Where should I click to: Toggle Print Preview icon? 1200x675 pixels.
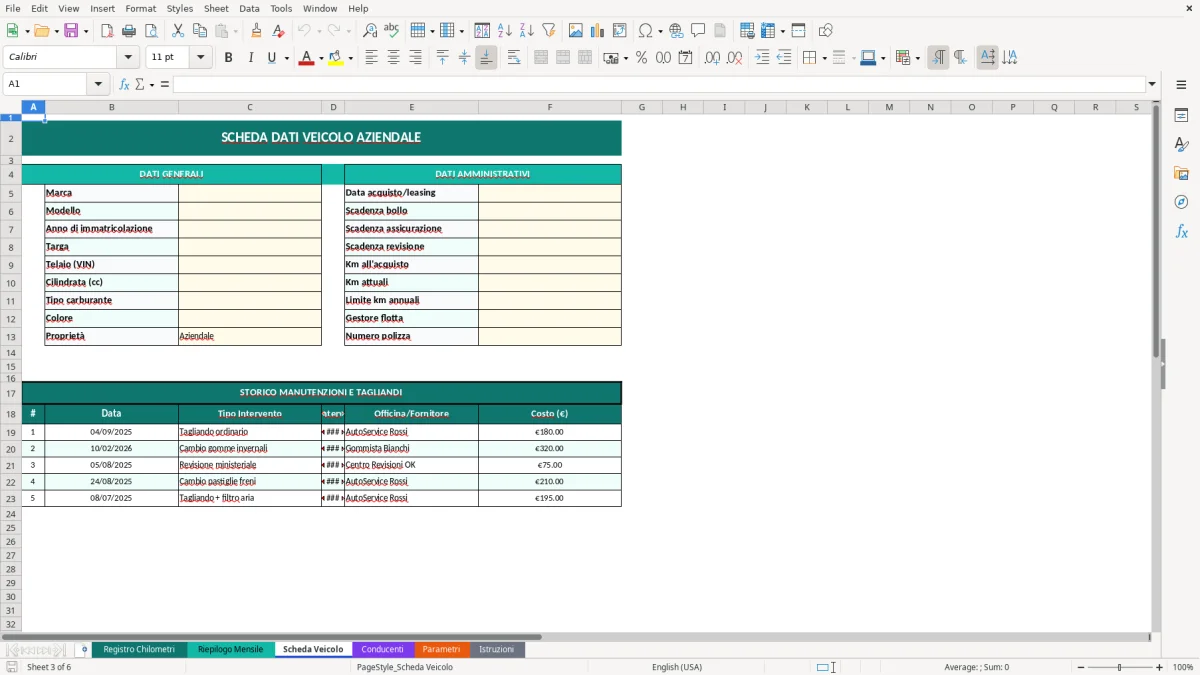pyautogui.click(x=151, y=31)
